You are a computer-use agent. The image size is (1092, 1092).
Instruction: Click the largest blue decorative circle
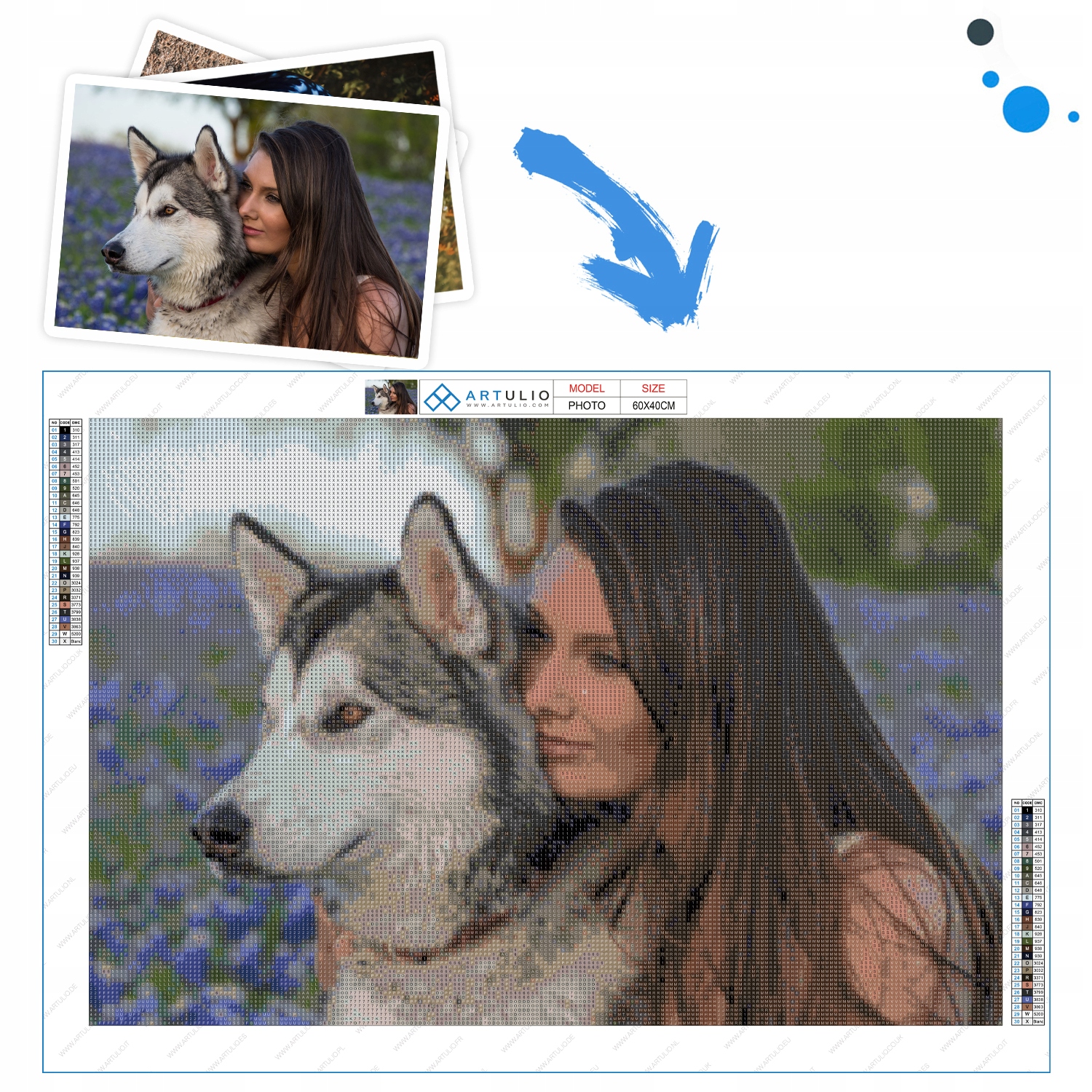(1025, 109)
